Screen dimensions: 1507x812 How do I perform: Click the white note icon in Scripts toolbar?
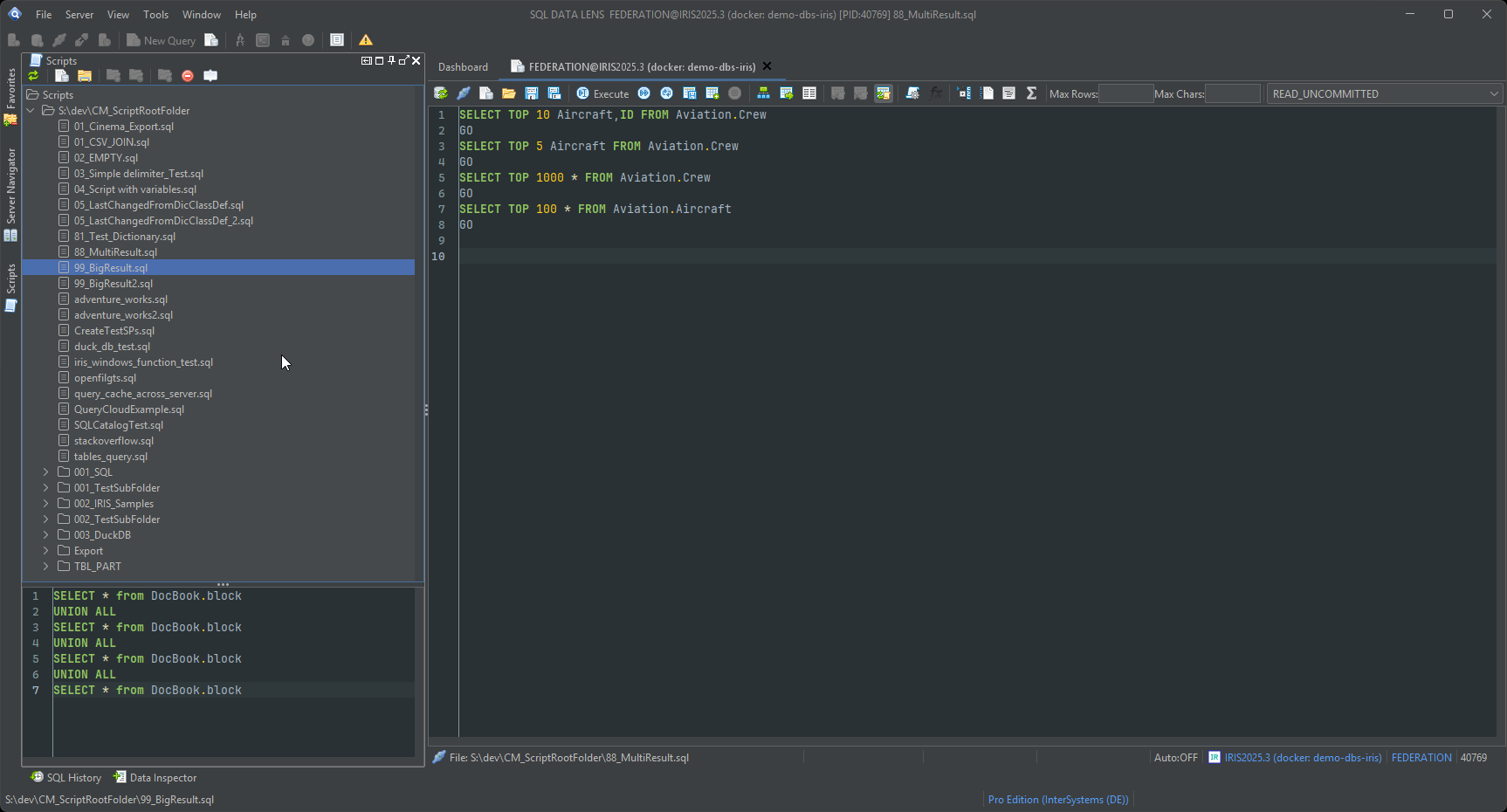[210, 76]
